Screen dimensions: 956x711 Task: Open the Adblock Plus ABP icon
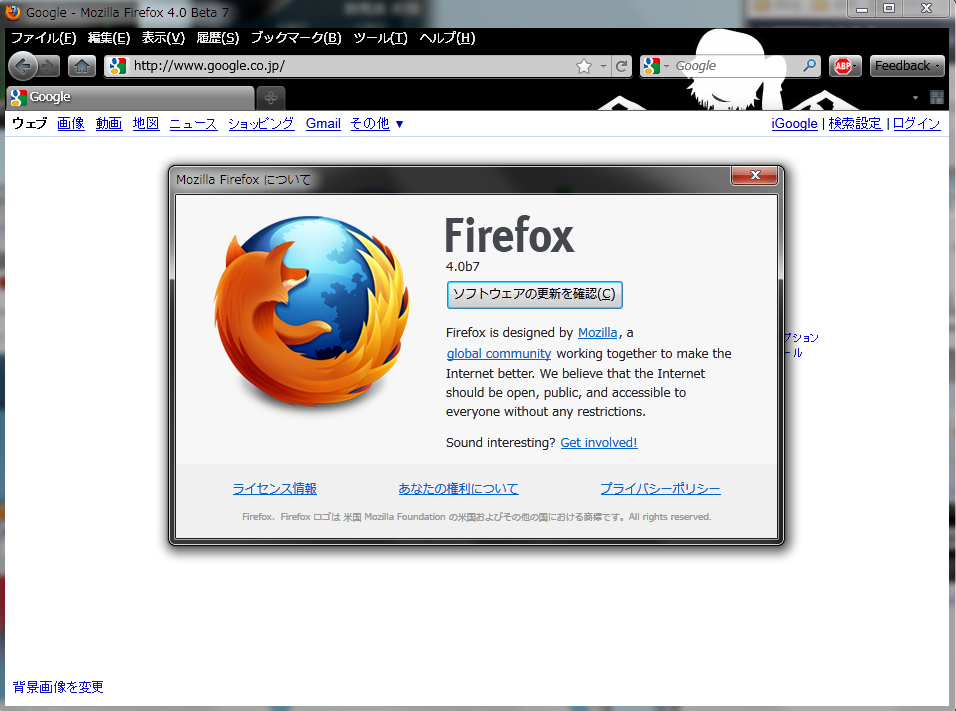click(x=845, y=66)
